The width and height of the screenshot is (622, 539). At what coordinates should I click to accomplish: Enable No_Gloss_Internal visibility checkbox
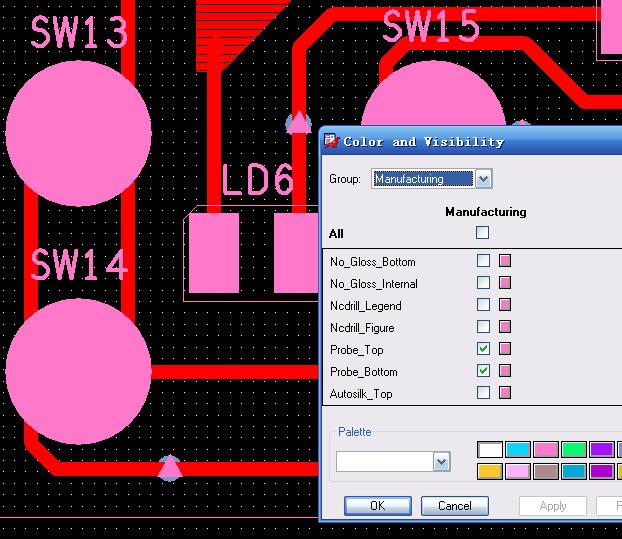(x=483, y=283)
